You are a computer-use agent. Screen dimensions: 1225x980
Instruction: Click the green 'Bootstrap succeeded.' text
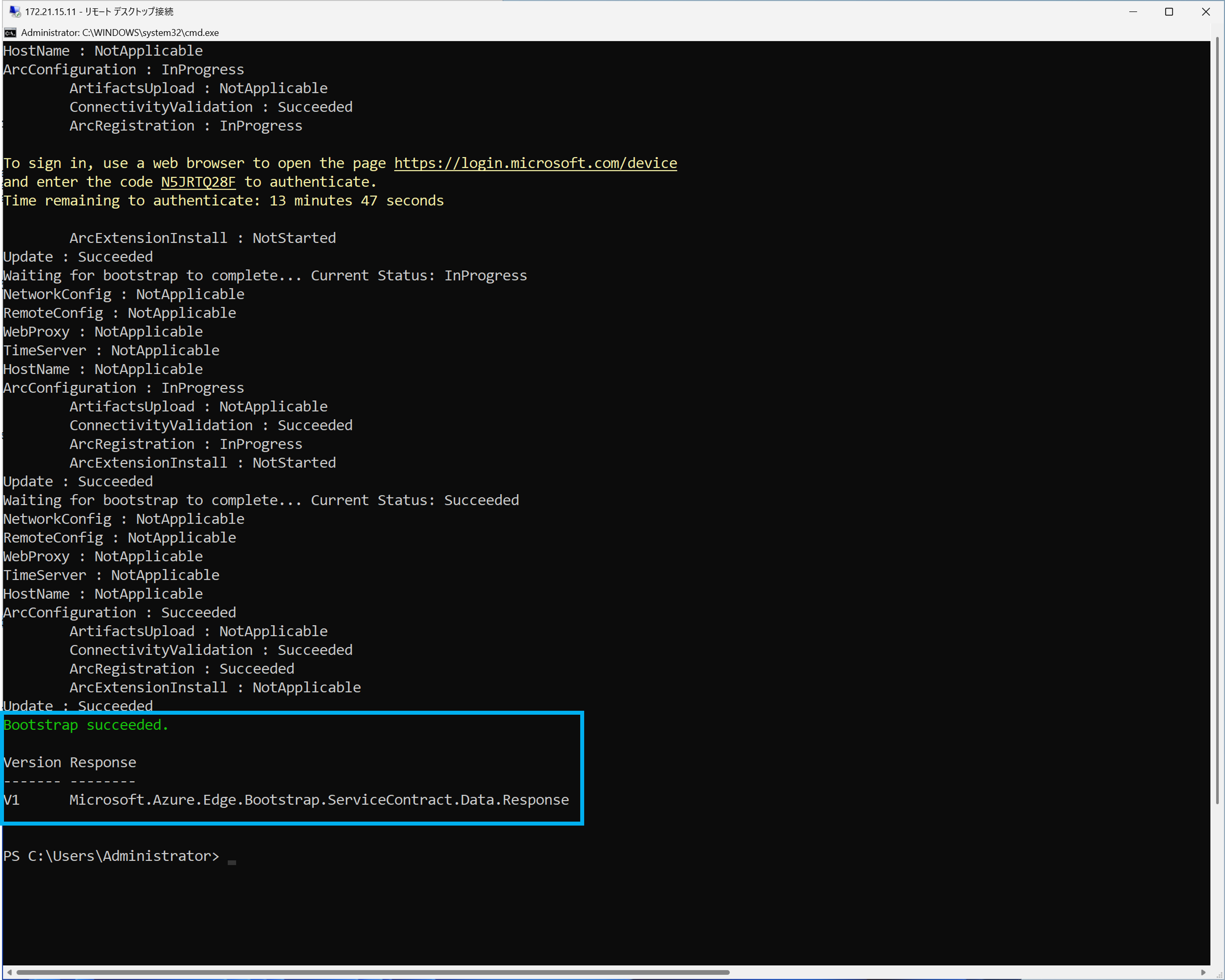(x=86, y=725)
